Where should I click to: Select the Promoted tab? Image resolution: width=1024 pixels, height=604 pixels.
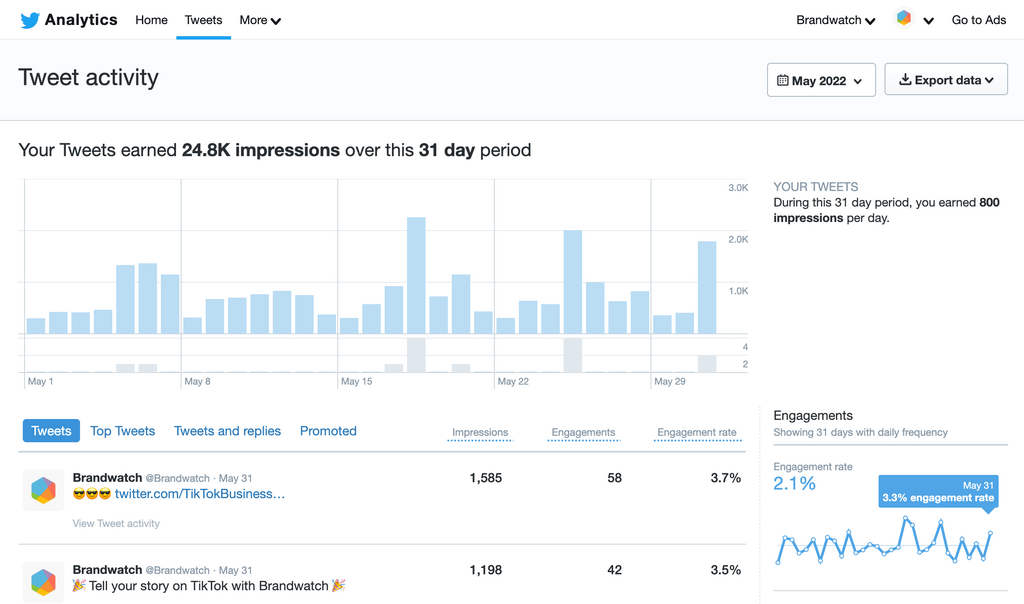[x=328, y=431]
